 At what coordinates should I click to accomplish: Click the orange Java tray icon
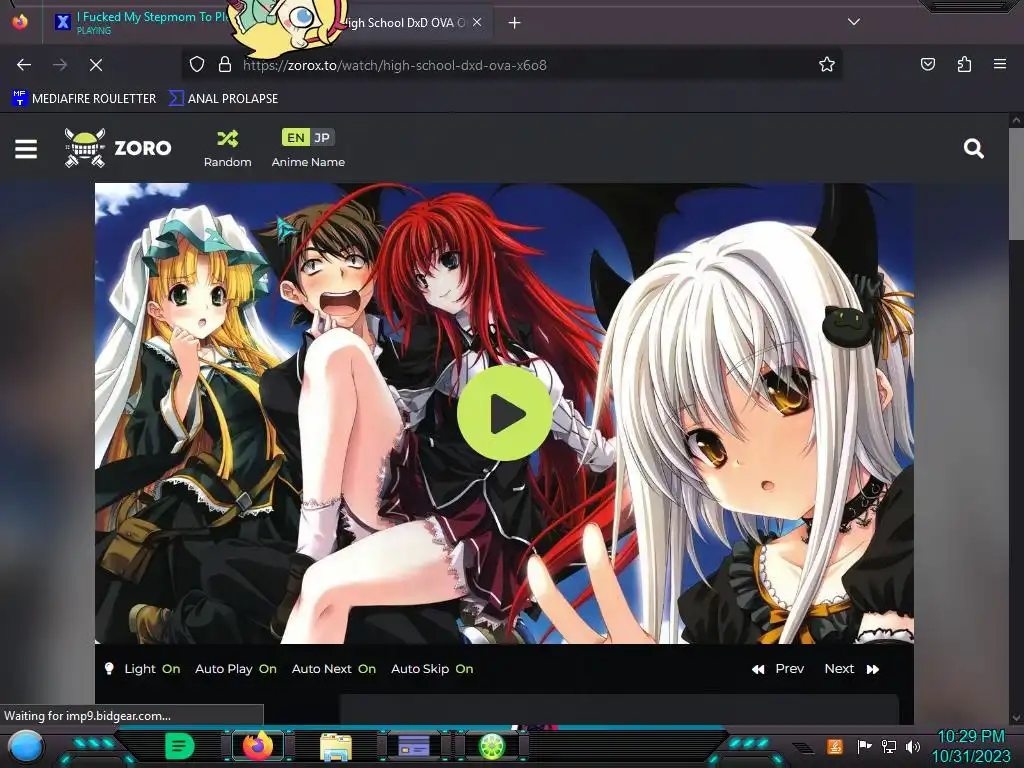click(835, 746)
